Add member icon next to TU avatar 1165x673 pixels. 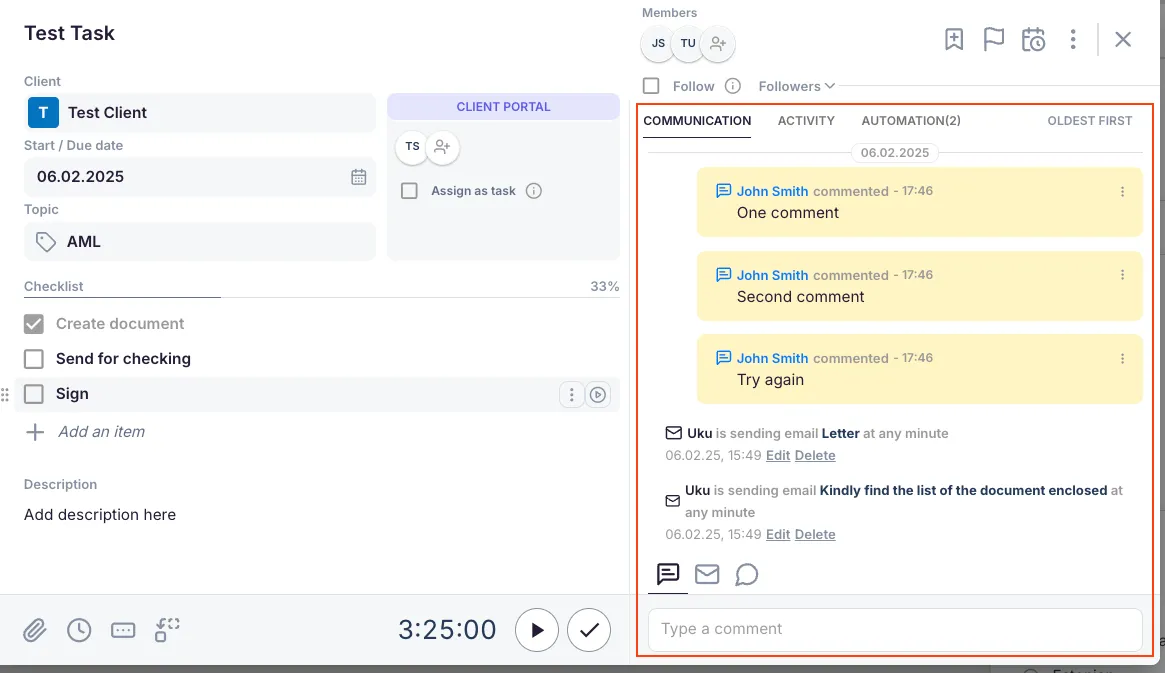coord(717,44)
